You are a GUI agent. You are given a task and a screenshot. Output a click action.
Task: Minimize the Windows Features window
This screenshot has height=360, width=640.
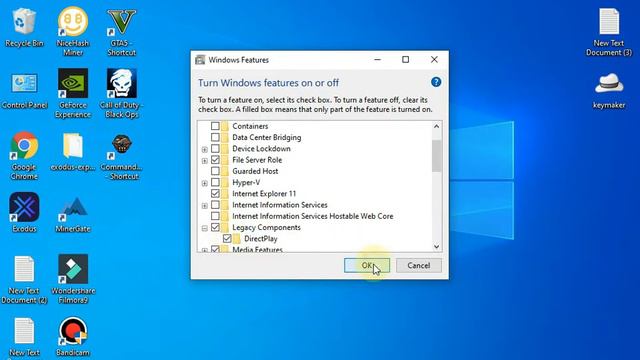point(378,60)
